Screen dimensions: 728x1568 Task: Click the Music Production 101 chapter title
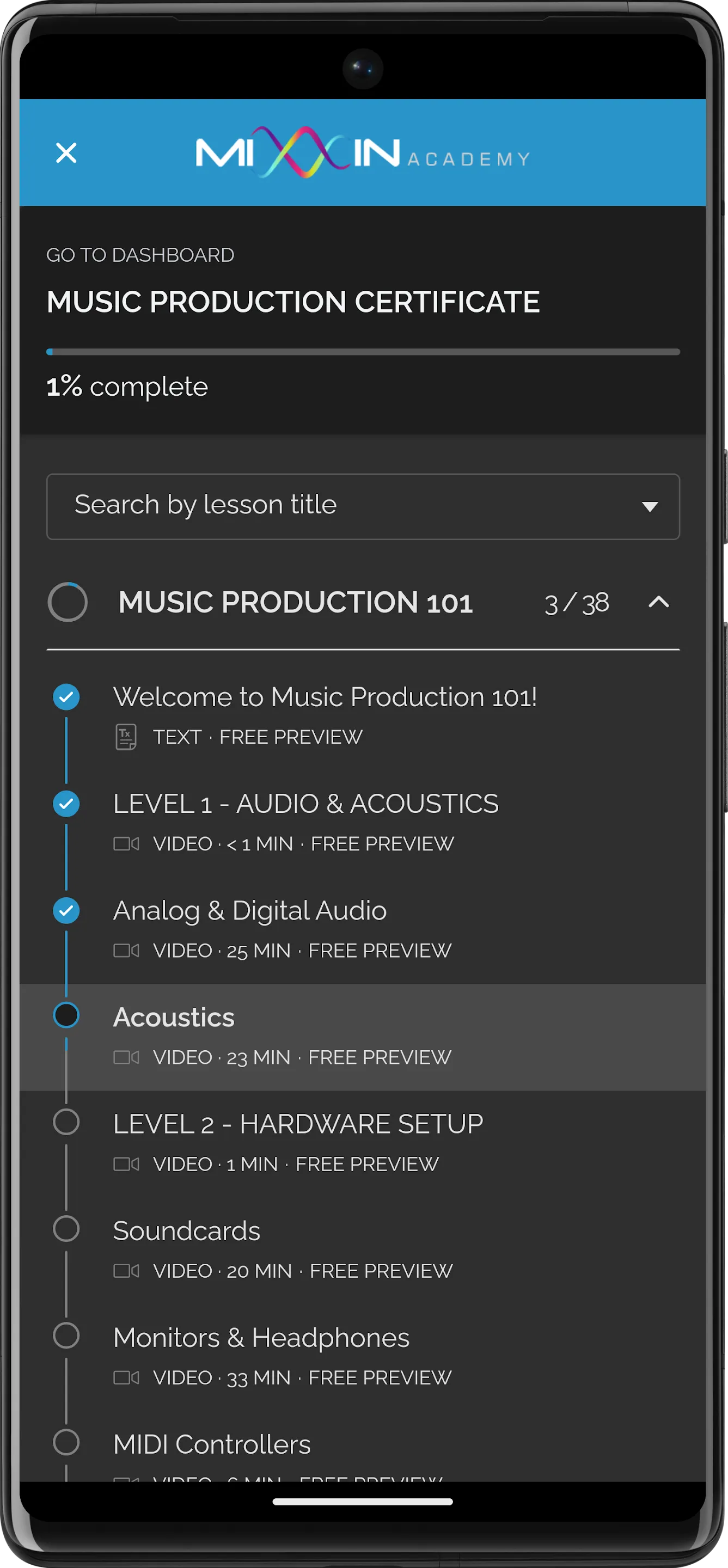tap(295, 602)
